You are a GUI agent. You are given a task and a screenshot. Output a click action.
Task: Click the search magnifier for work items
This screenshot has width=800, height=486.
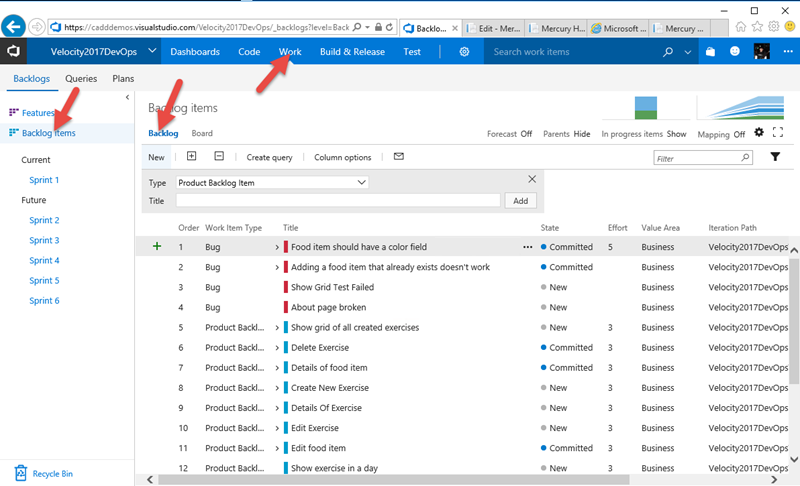(667, 52)
